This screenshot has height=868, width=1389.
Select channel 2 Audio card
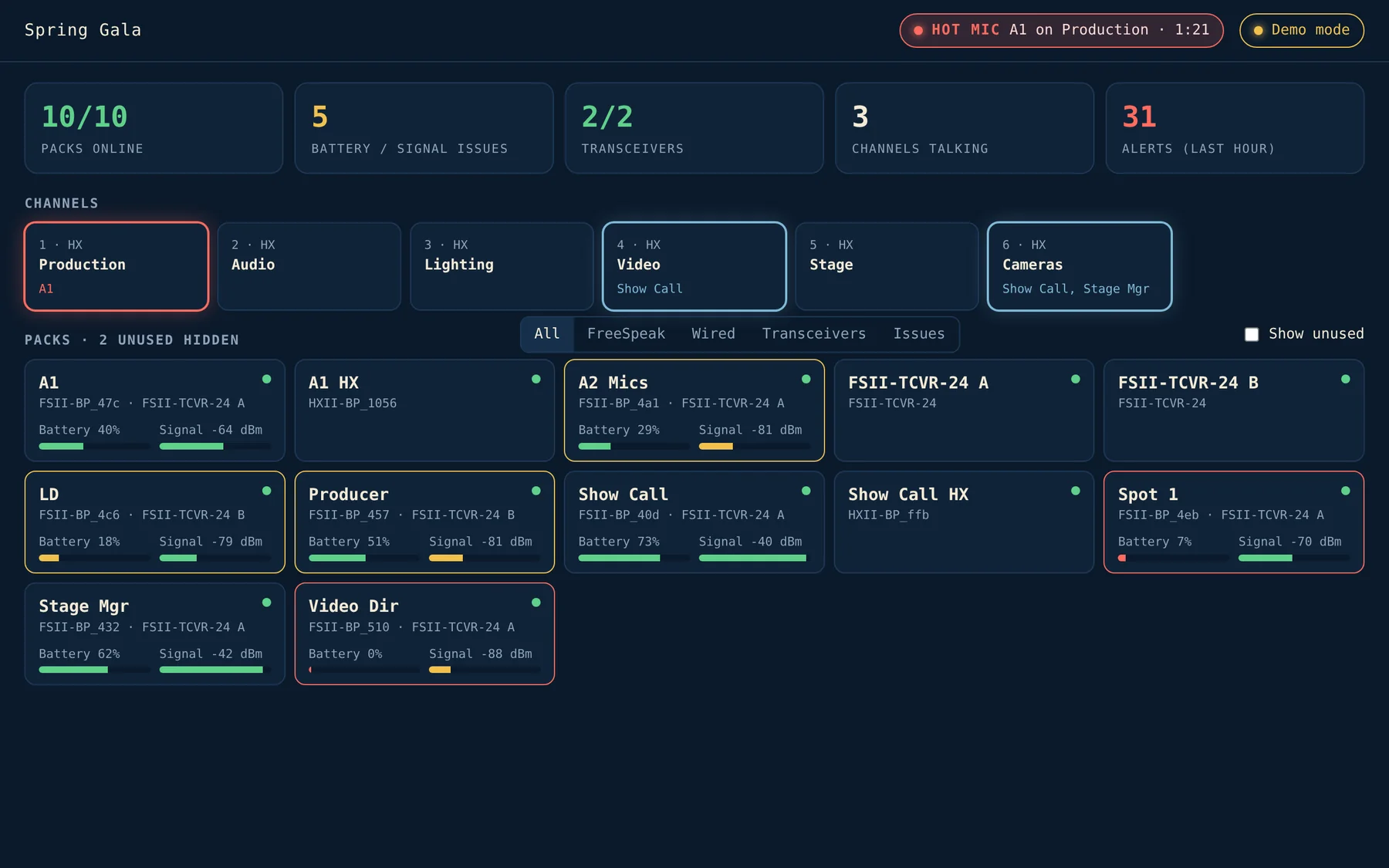pos(309,266)
